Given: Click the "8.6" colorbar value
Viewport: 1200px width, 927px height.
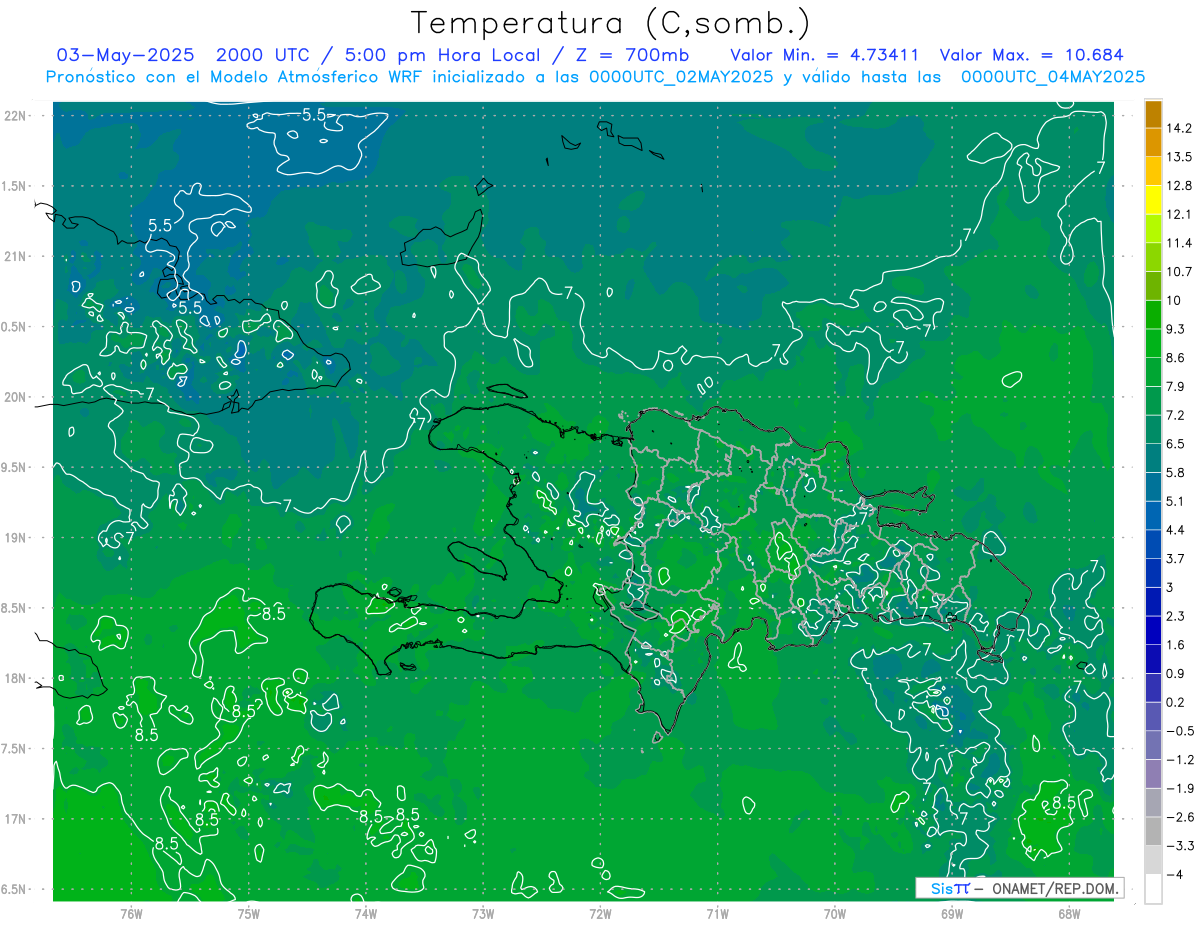Looking at the screenshot, I should (x=1176, y=358).
